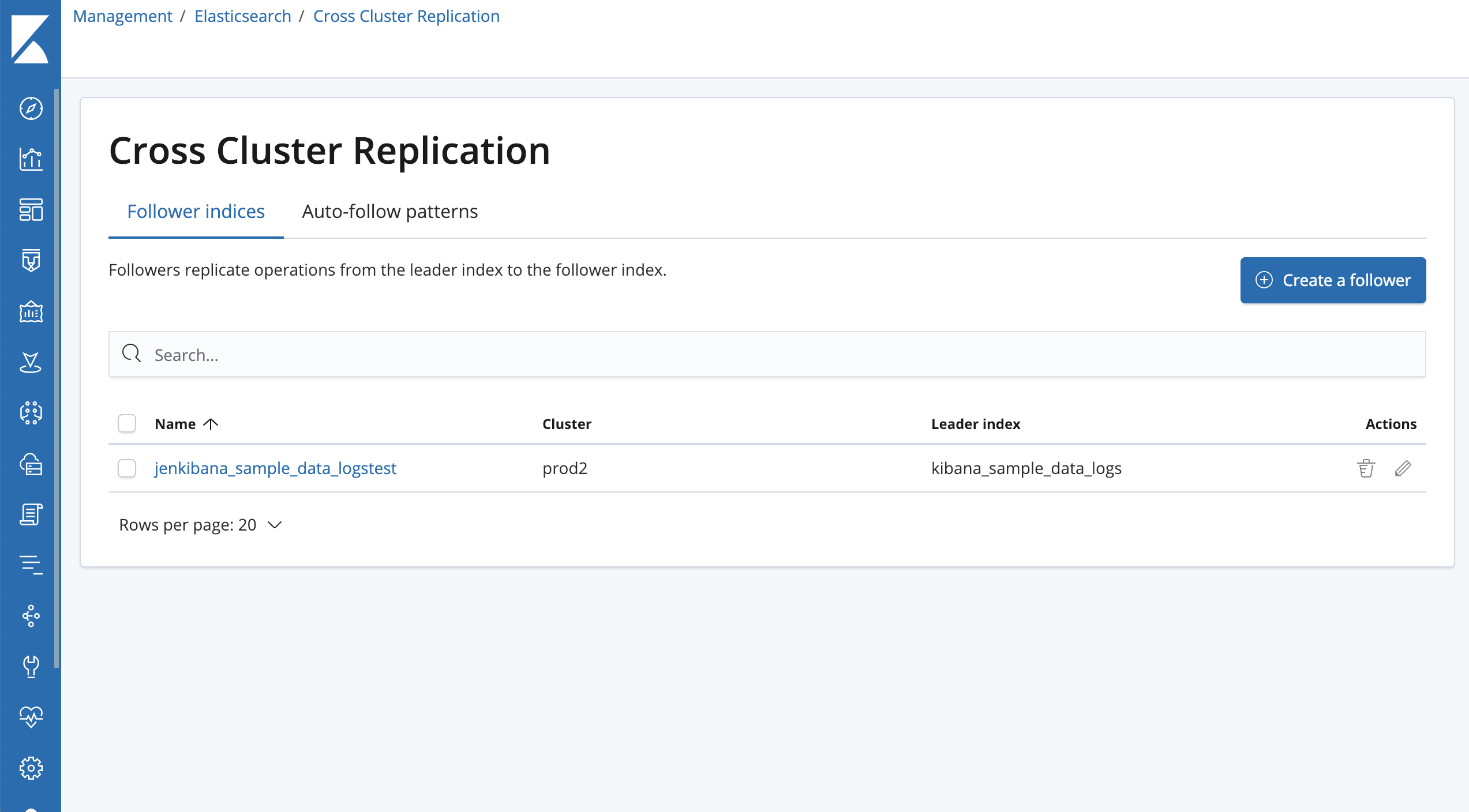Open Management gear icon

point(31,768)
